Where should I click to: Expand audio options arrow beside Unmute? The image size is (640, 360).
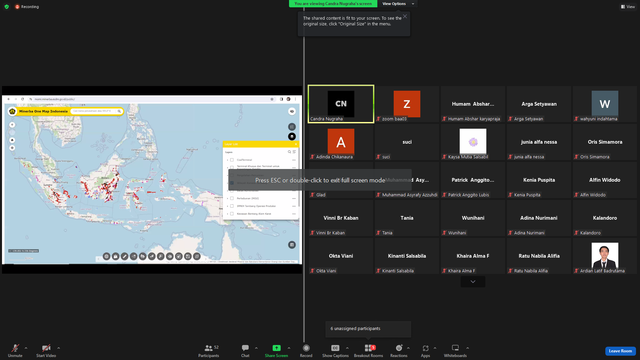tap(26, 348)
